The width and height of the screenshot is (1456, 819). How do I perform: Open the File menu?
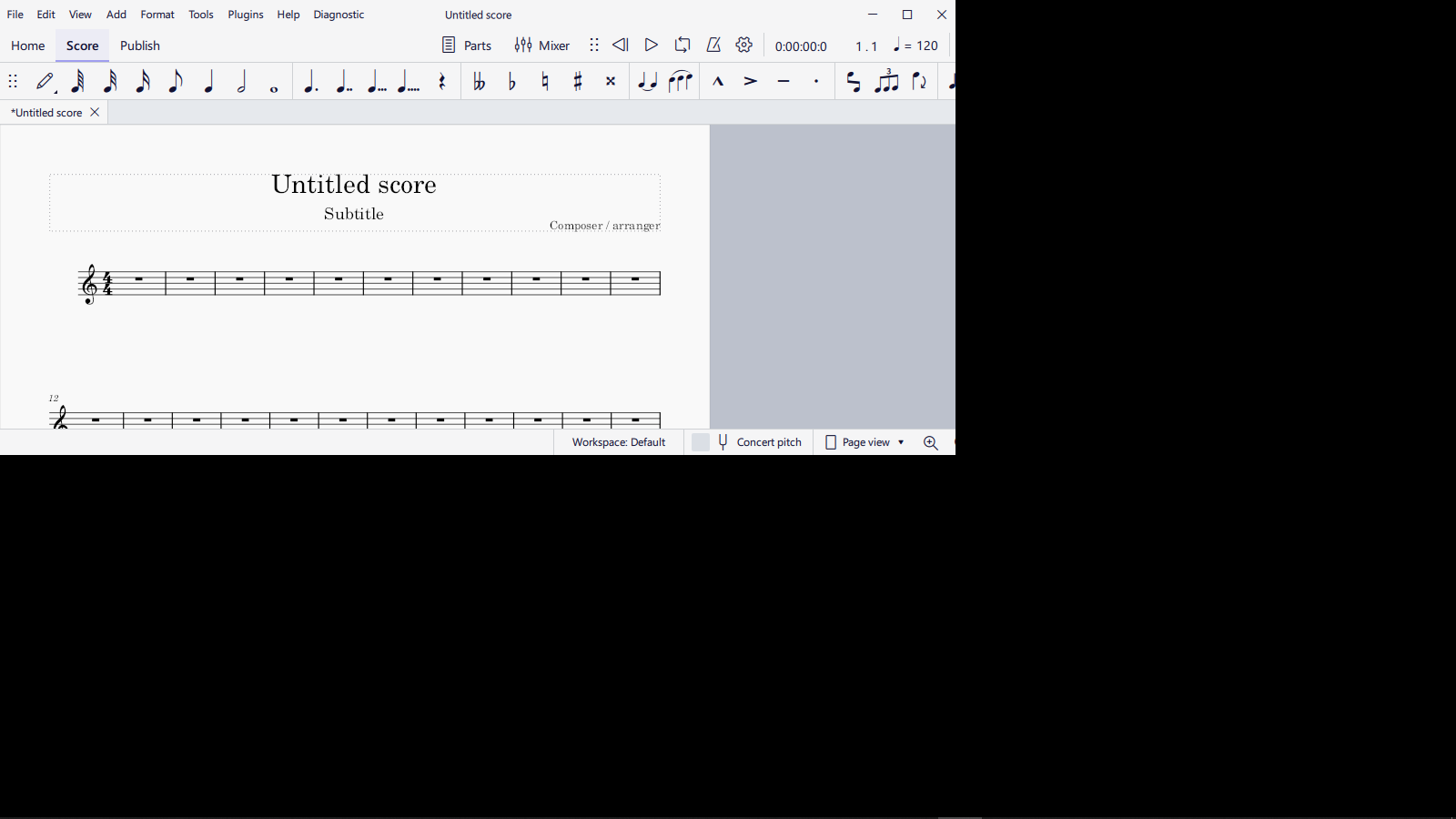tap(15, 15)
